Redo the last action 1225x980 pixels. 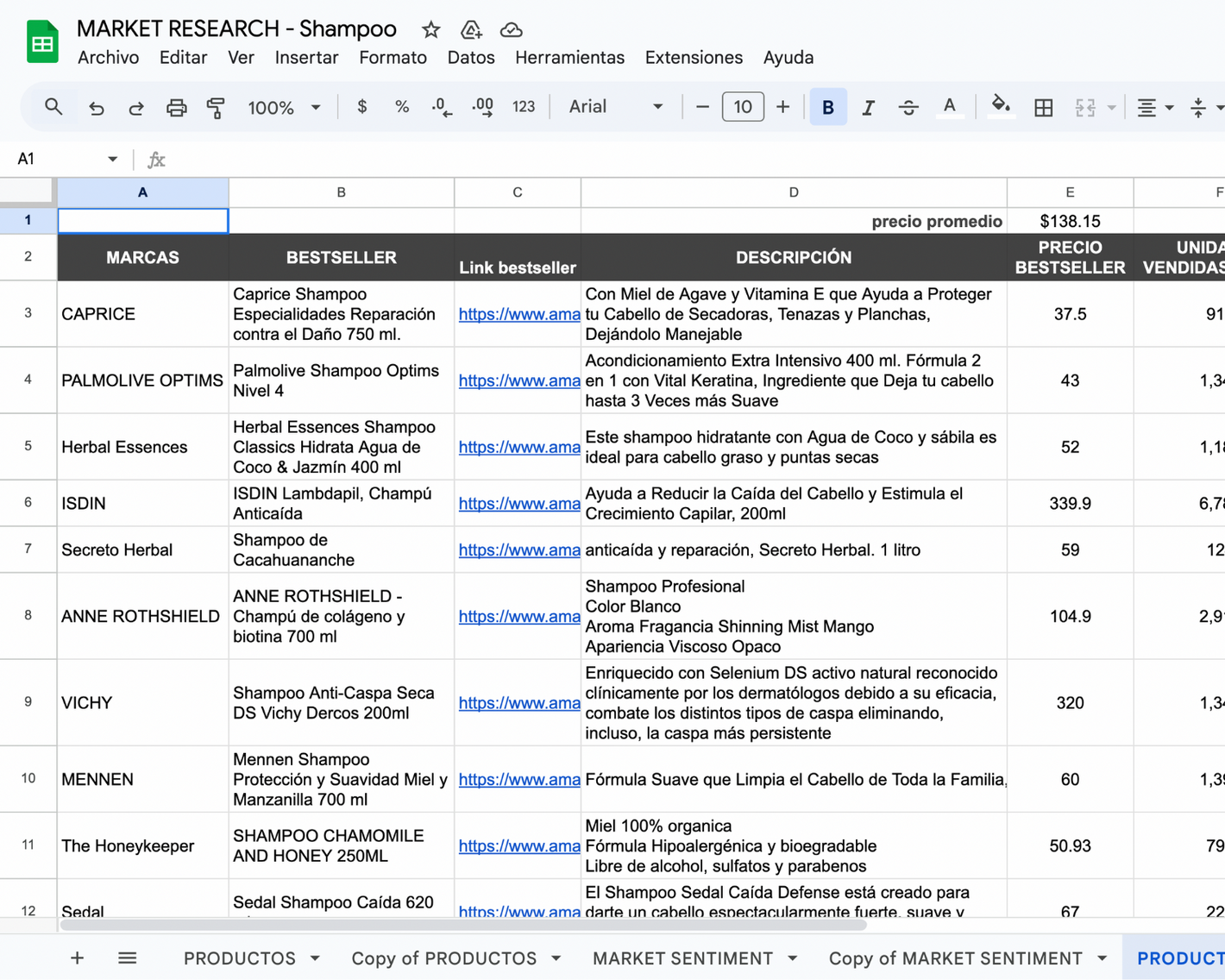(136, 108)
